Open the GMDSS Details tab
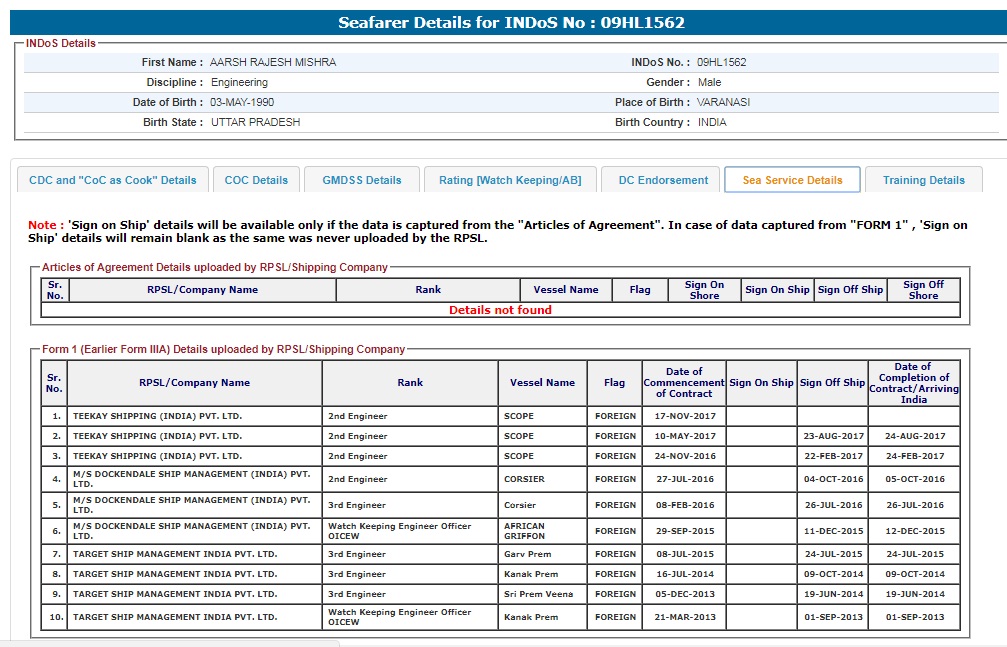Screen dimensions: 1007x647 (x=362, y=180)
